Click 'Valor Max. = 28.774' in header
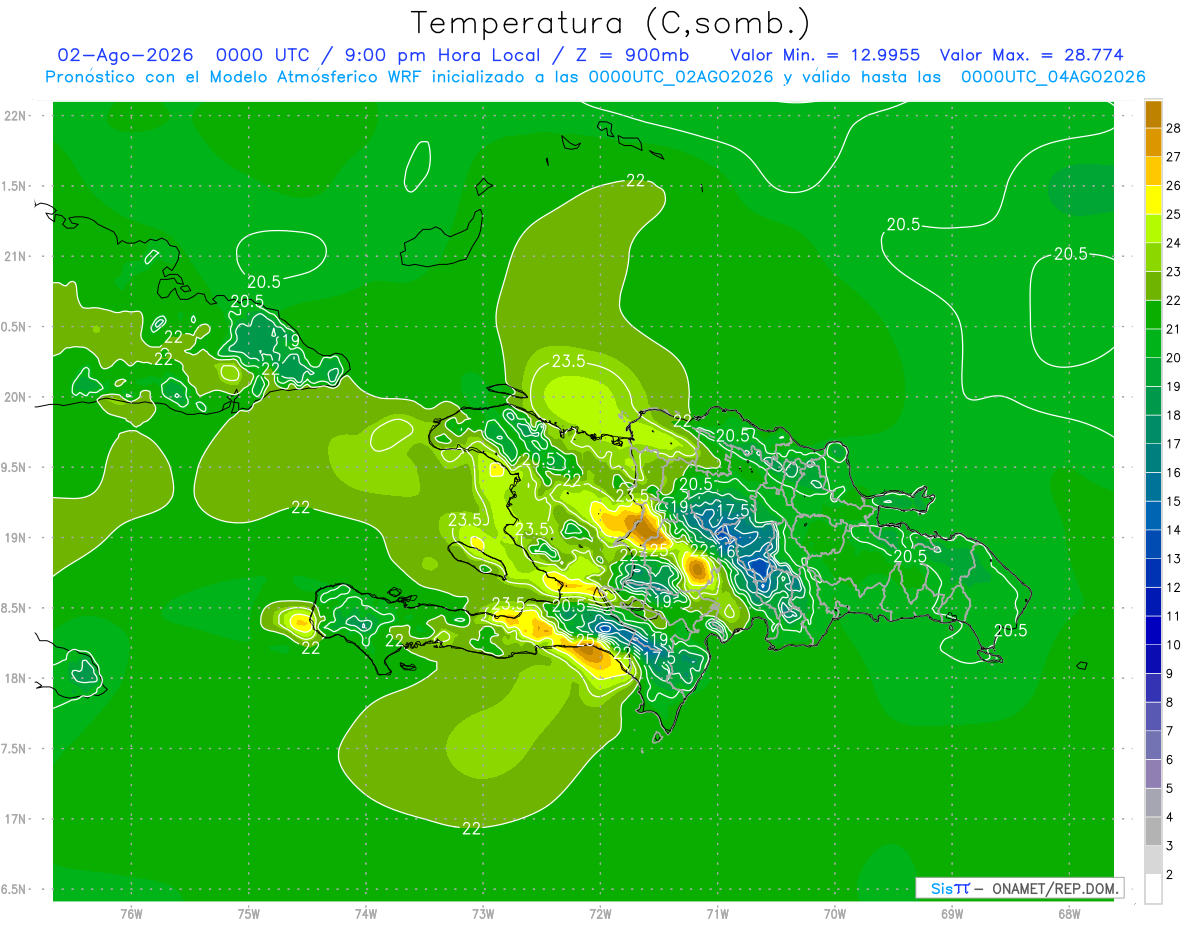Viewport: 1200px width, 927px height. pos(1032,56)
